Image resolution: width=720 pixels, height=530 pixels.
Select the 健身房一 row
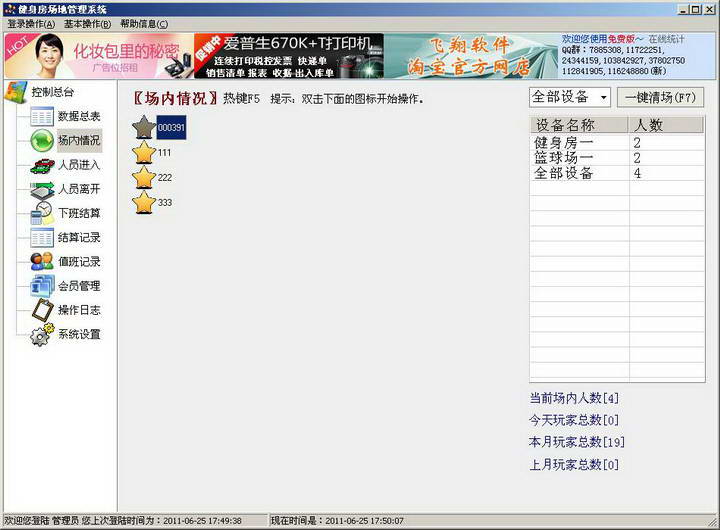617,143
